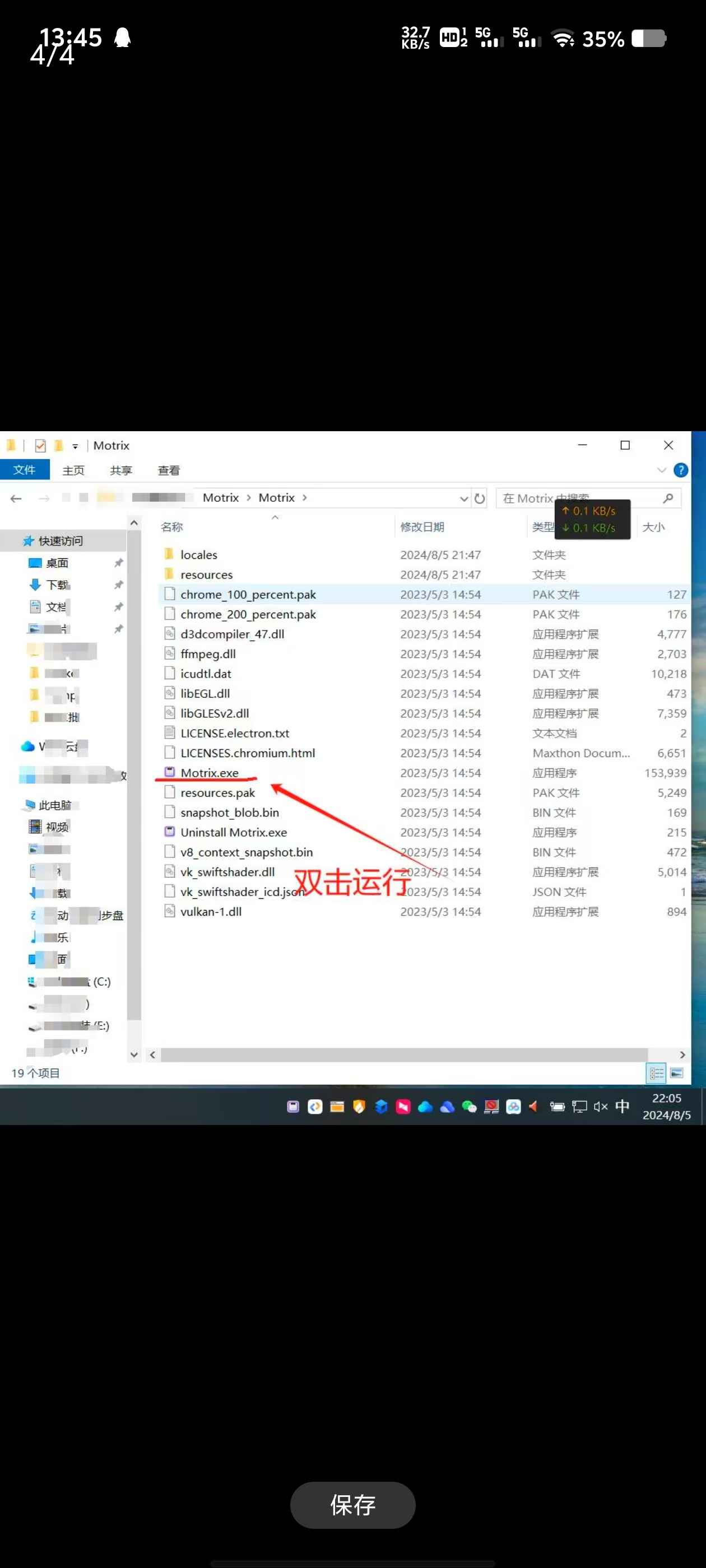Open the 共享 ribbon tab
The width and height of the screenshot is (706, 1568).
click(121, 470)
